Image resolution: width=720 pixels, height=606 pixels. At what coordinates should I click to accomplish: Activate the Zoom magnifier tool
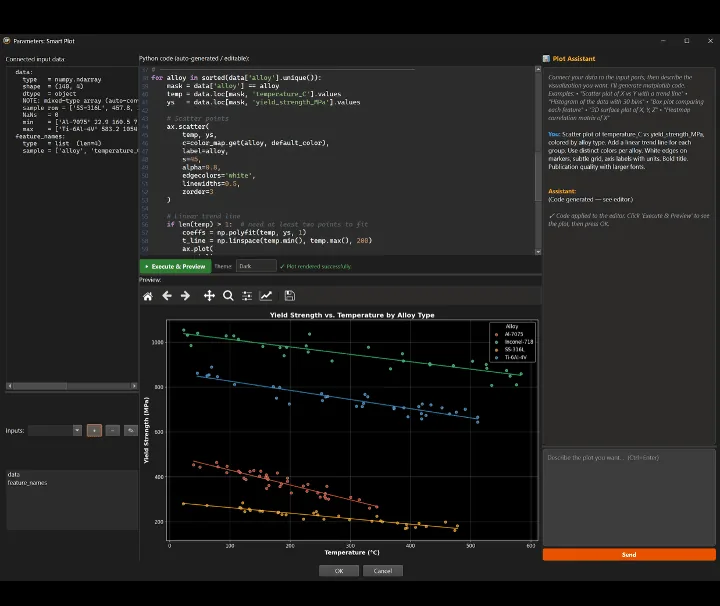point(228,296)
